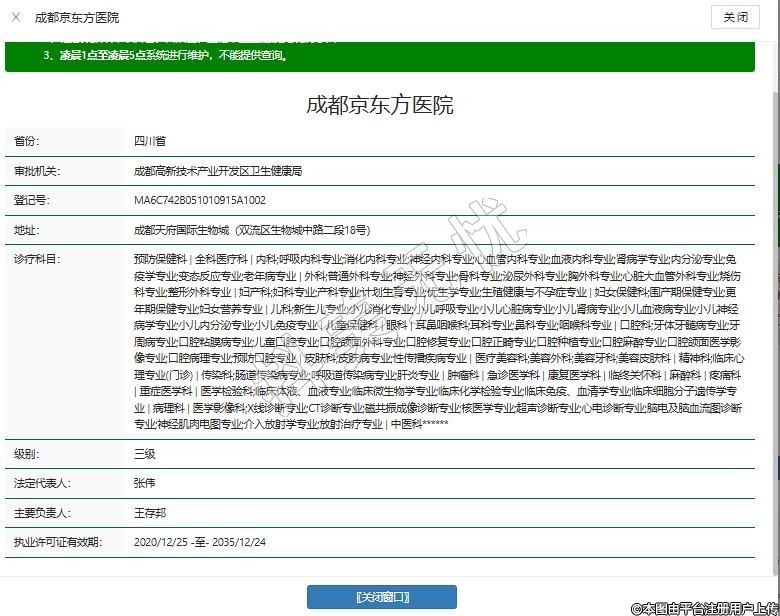The image size is (780, 616).
Task: Select legal representative name 张伟
Action: click(144, 483)
